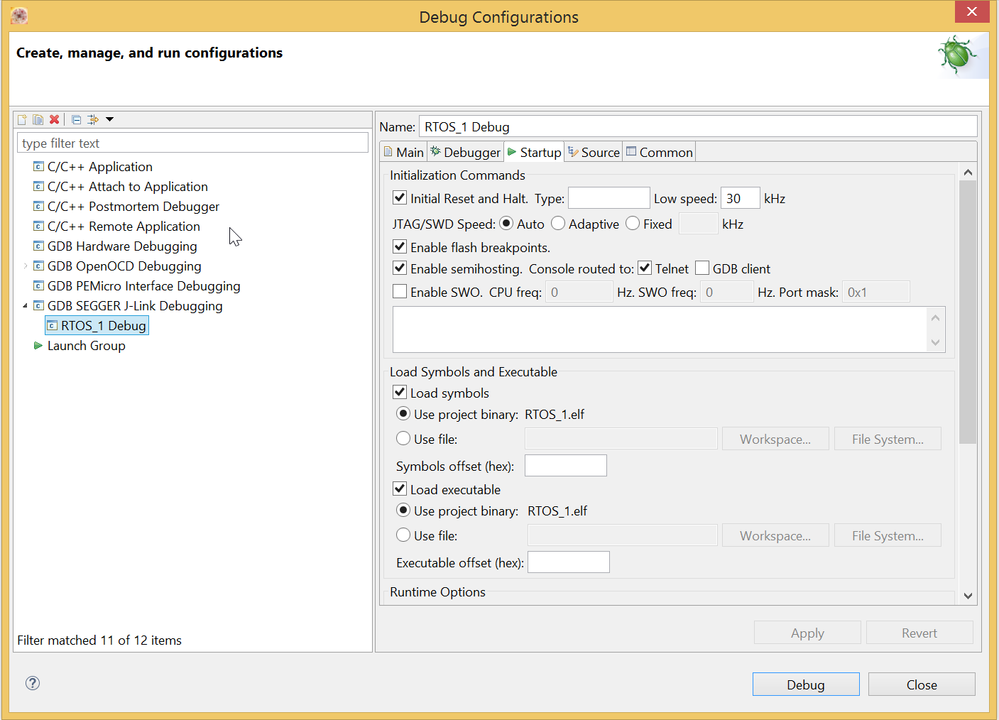Collapse the GDB SEGGER J-Link Debugging node
The height and width of the screenshot is (720, 999).
25,306
